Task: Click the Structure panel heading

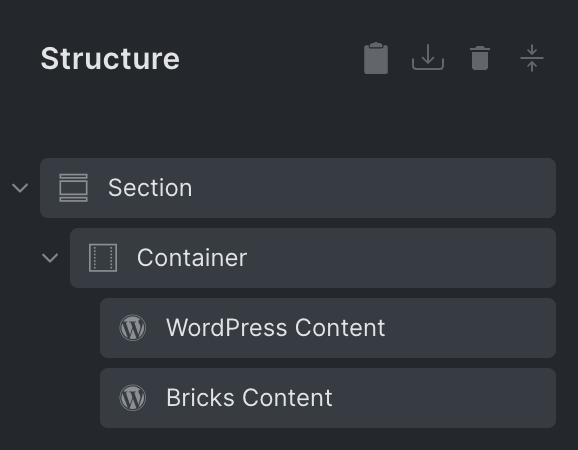Action: (x=110, y=58)
